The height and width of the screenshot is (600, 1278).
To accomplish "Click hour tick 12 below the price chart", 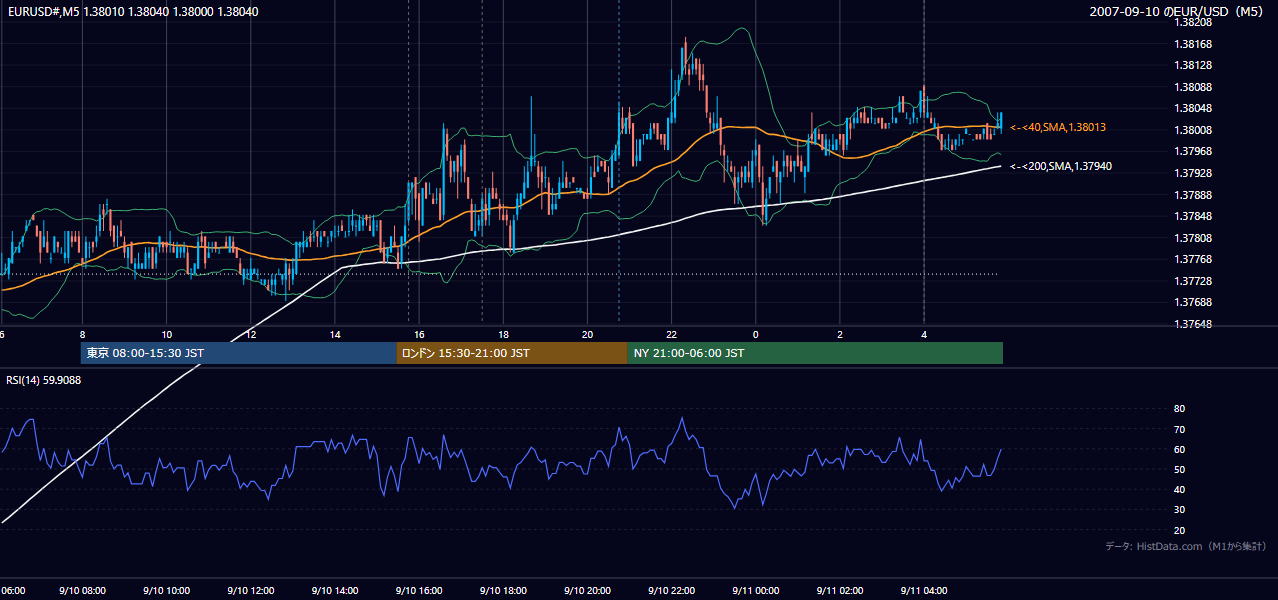I will [251, 335].
